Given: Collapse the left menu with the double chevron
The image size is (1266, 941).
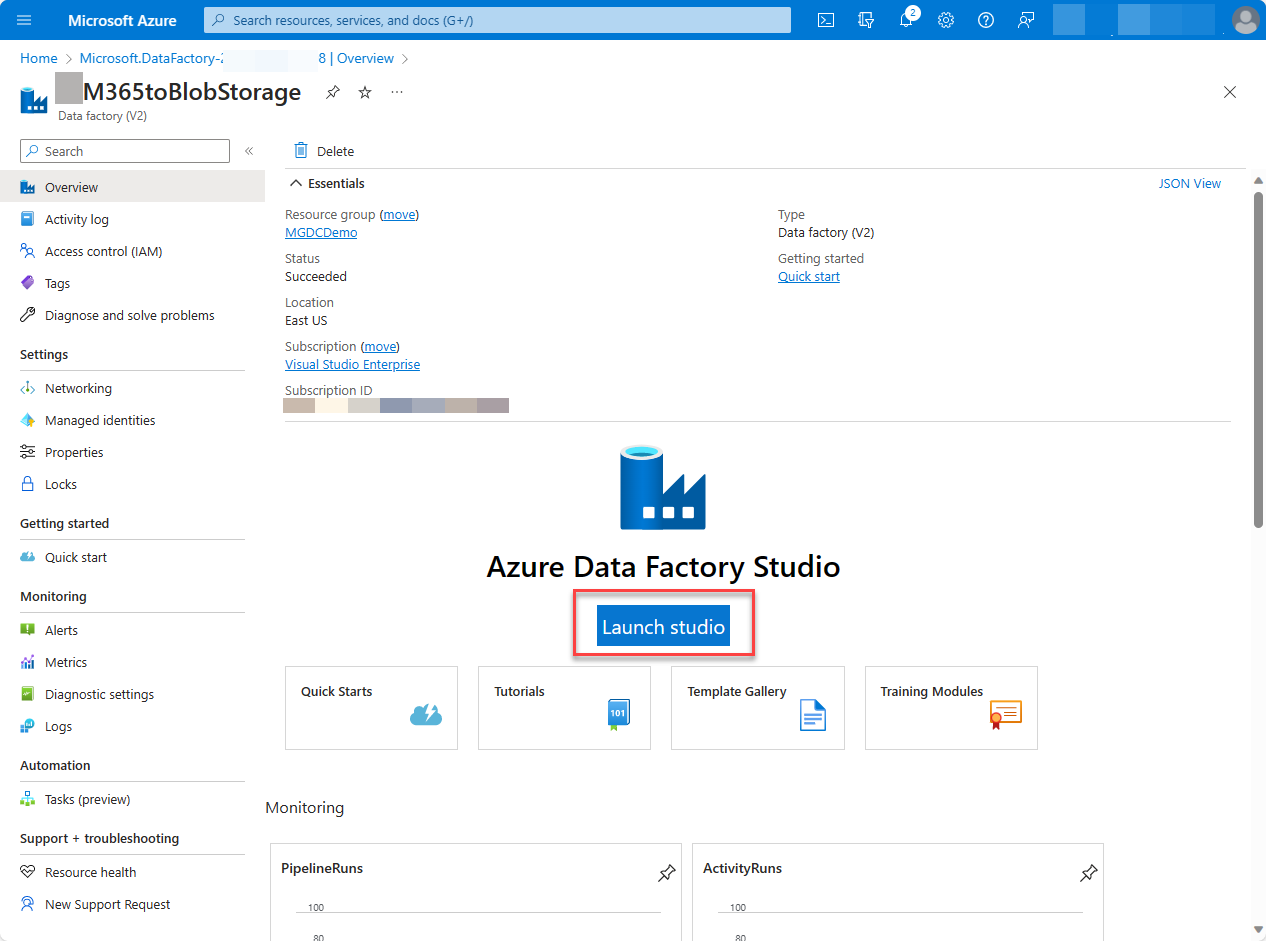Looking at the screenshot, I should pyautogui.click(x=248, y=151).
